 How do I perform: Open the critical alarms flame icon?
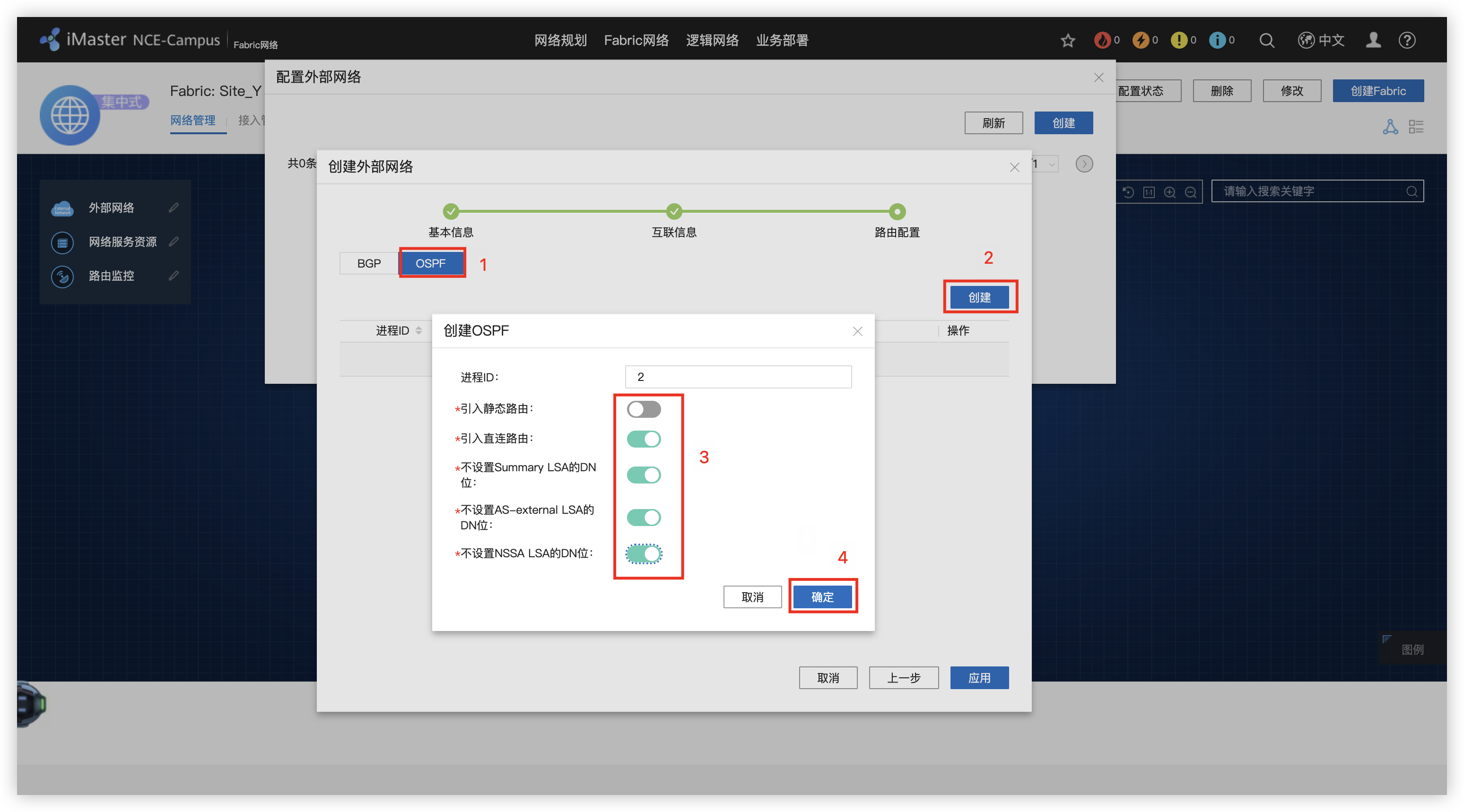point(1102,40)
